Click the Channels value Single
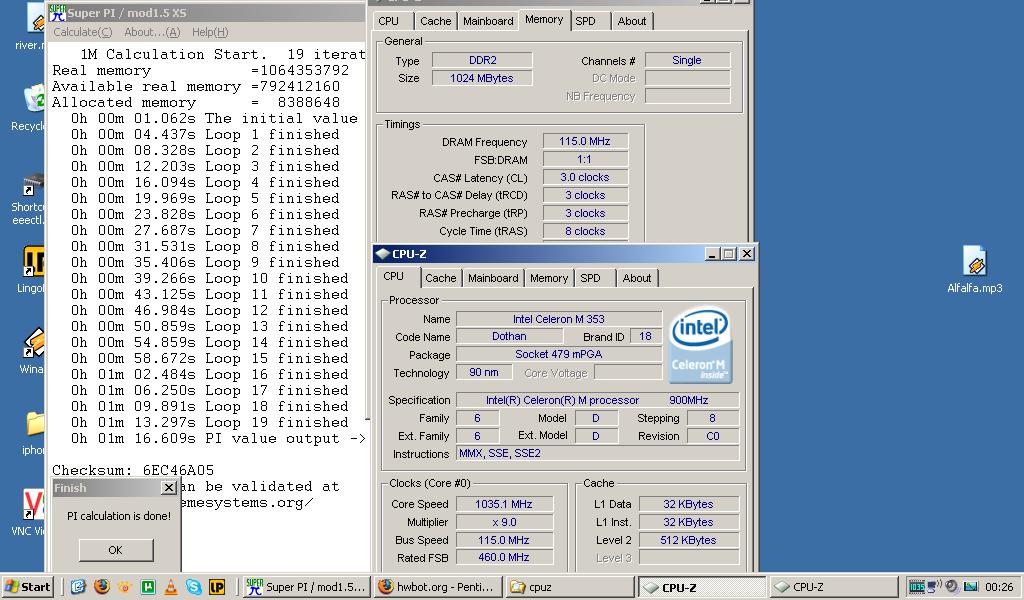The width and height of the screenshot is (1024, 600). pyautogui.click(x=687, y=60)
